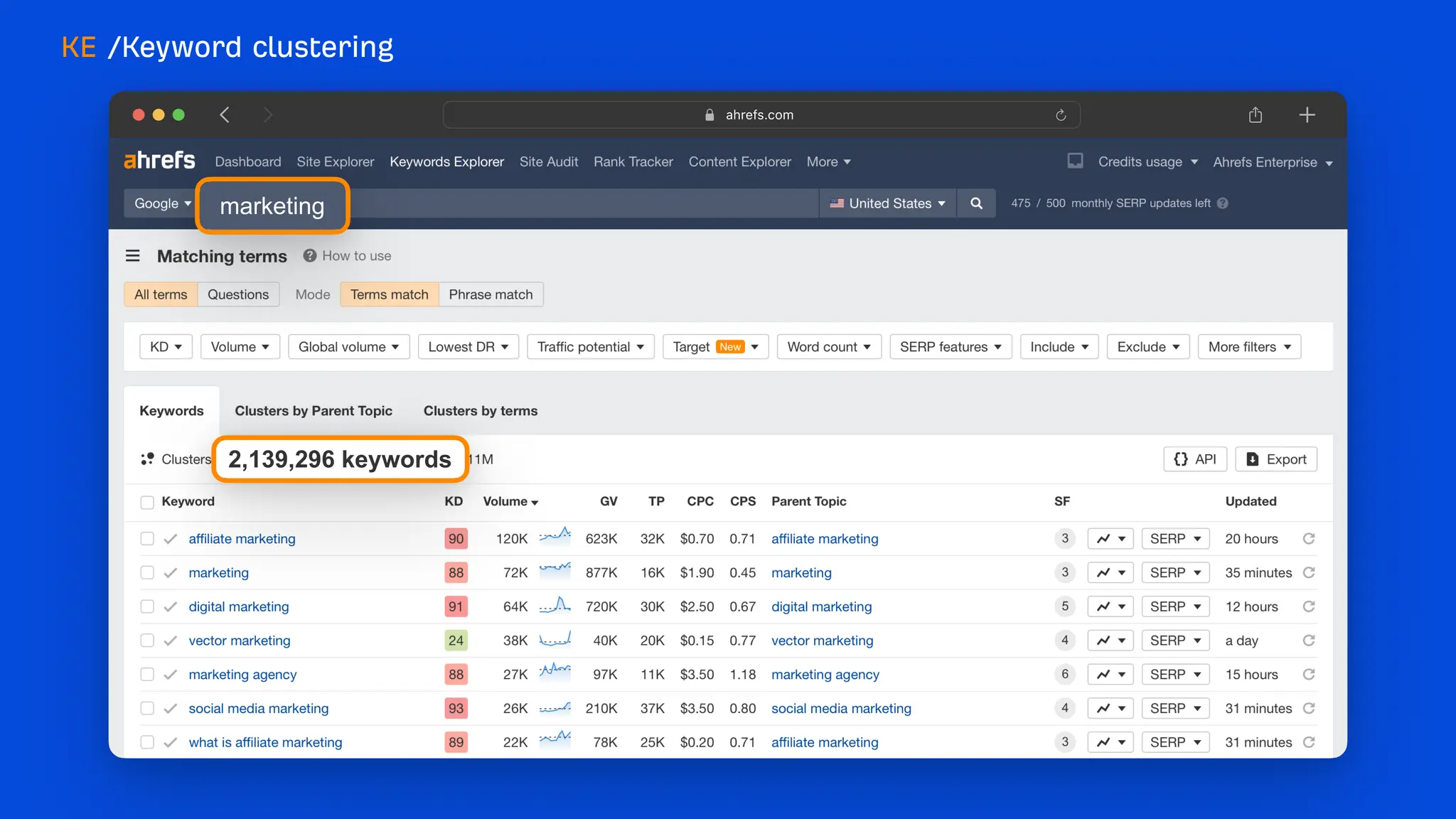Open the United States country dropdown
Screen dimensions: 1456x819
tap(887, 203)
